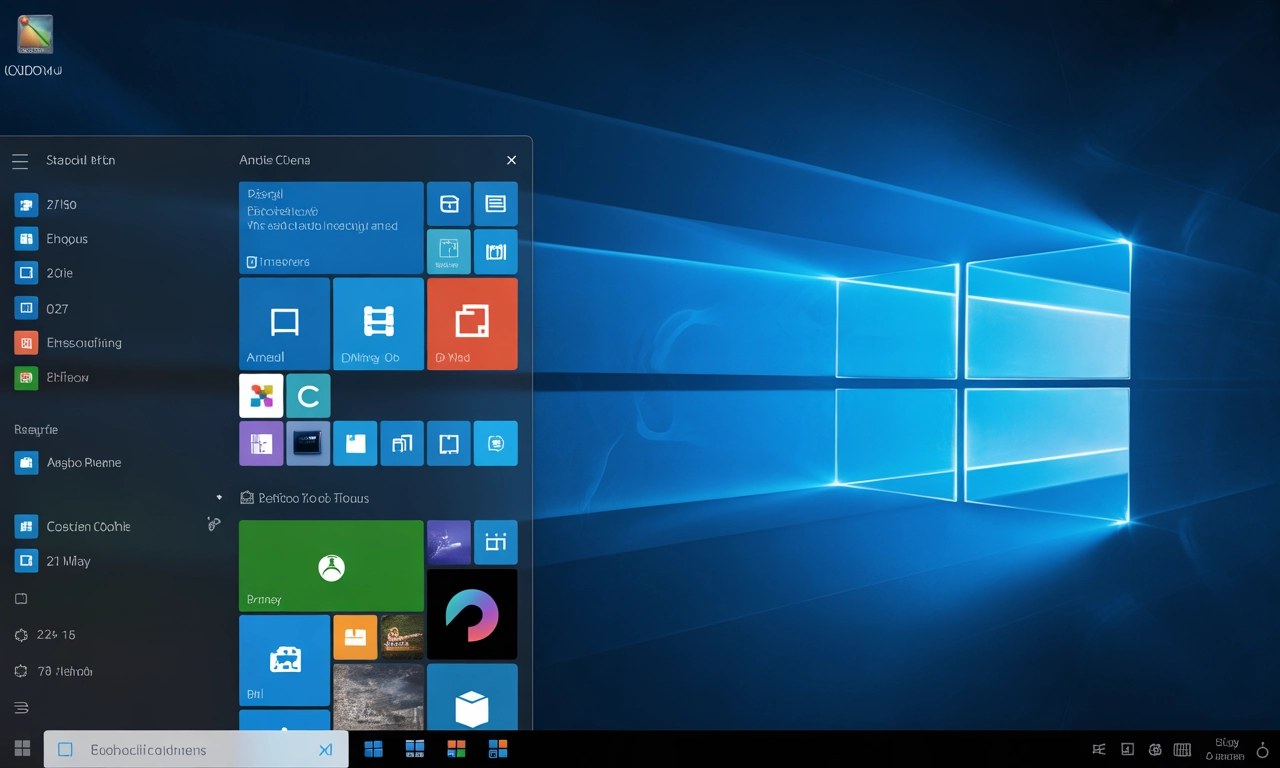Open the green Brtney tile
Viewport: 1280px width, 768px height.
[x=331, y=565]
